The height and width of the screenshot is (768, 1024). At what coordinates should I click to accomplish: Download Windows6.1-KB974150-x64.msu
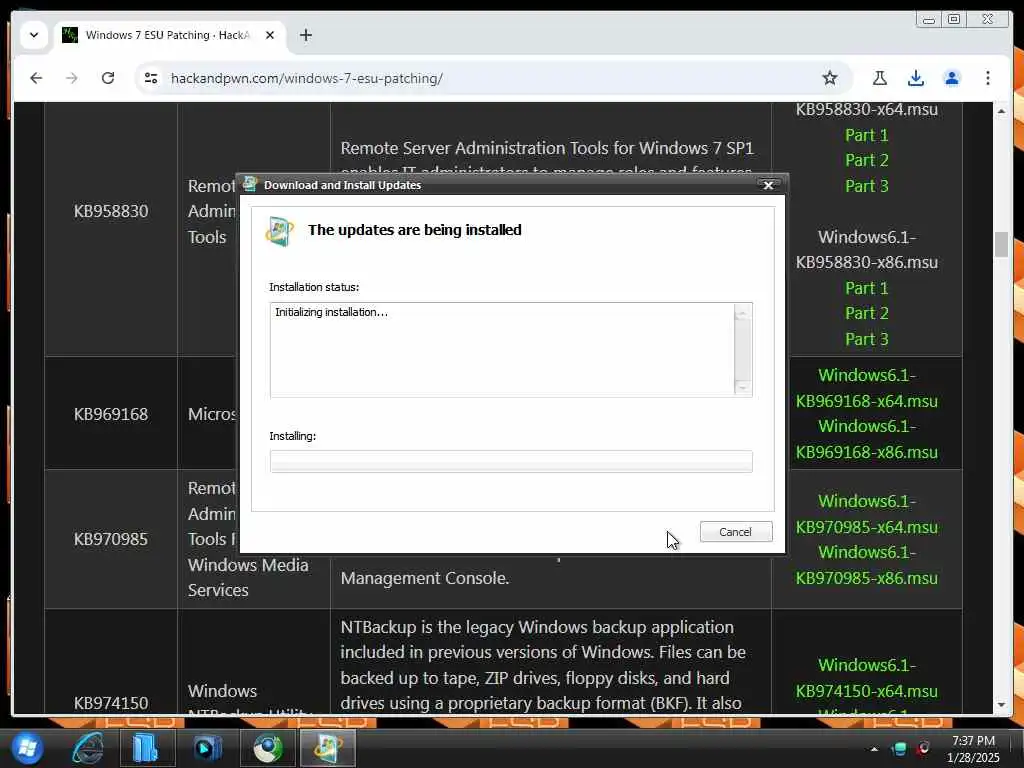click(867, 678)
